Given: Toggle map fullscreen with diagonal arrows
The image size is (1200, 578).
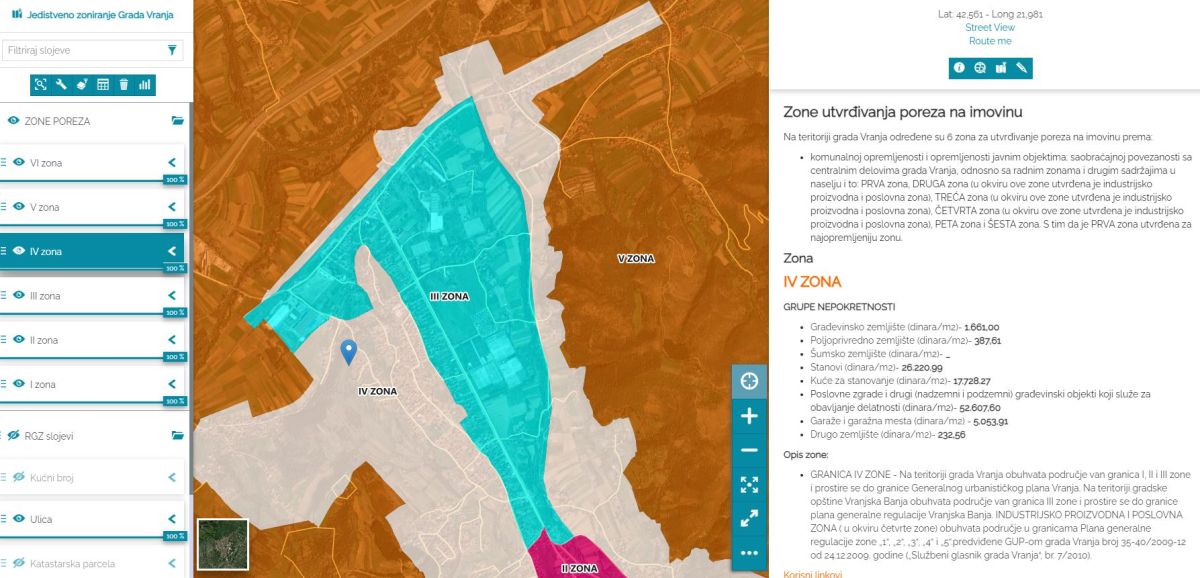Looking at the screenshot, I should pyautogui.click(x=749, y=518).
